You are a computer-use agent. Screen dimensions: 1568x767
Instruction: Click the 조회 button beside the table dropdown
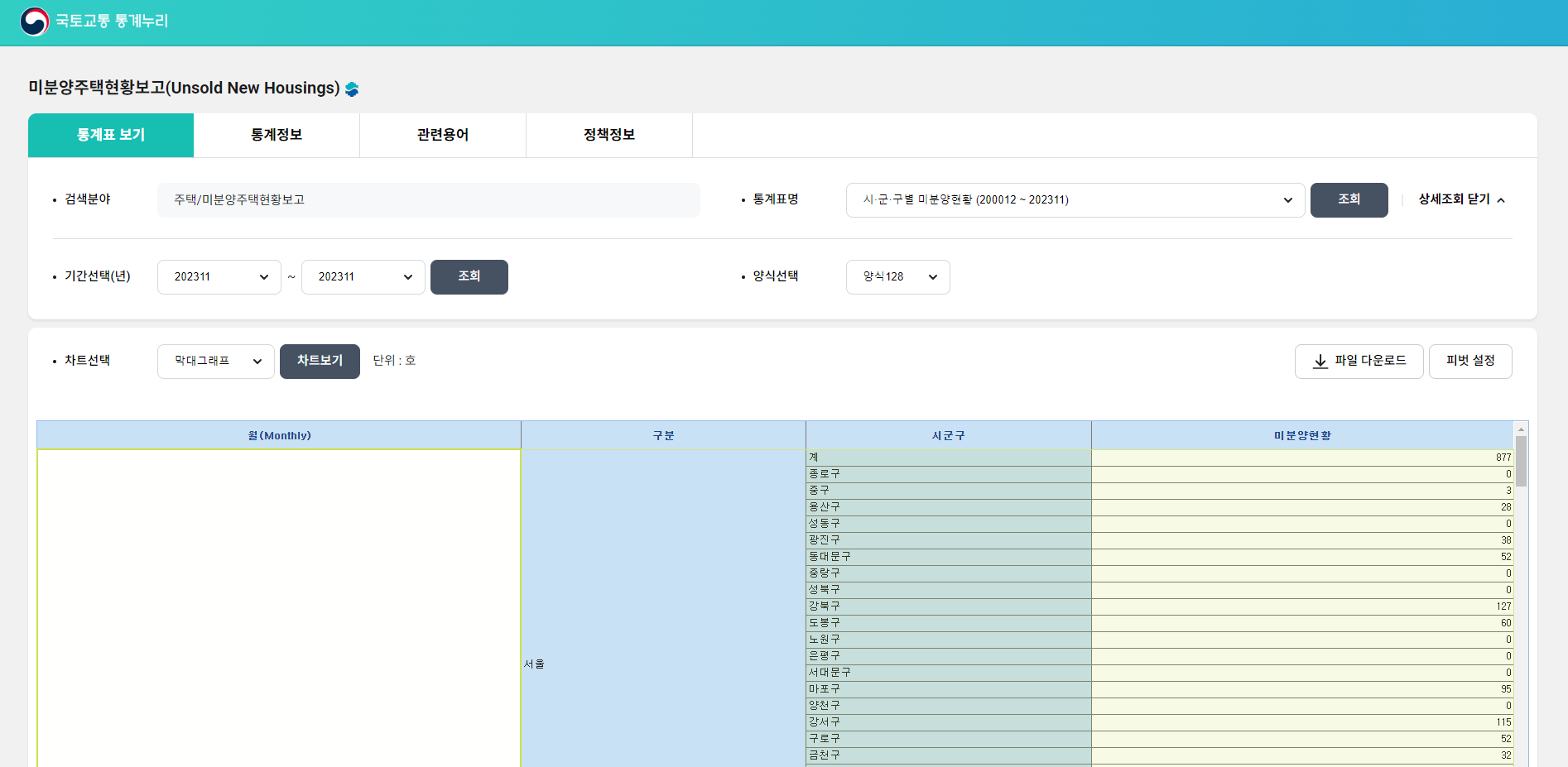pyautogui.click(x=1349, y=199)
